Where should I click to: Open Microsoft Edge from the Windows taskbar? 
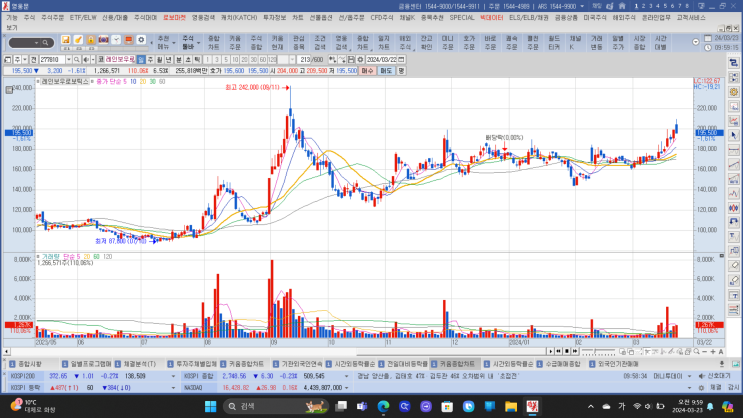pos(382,406)
